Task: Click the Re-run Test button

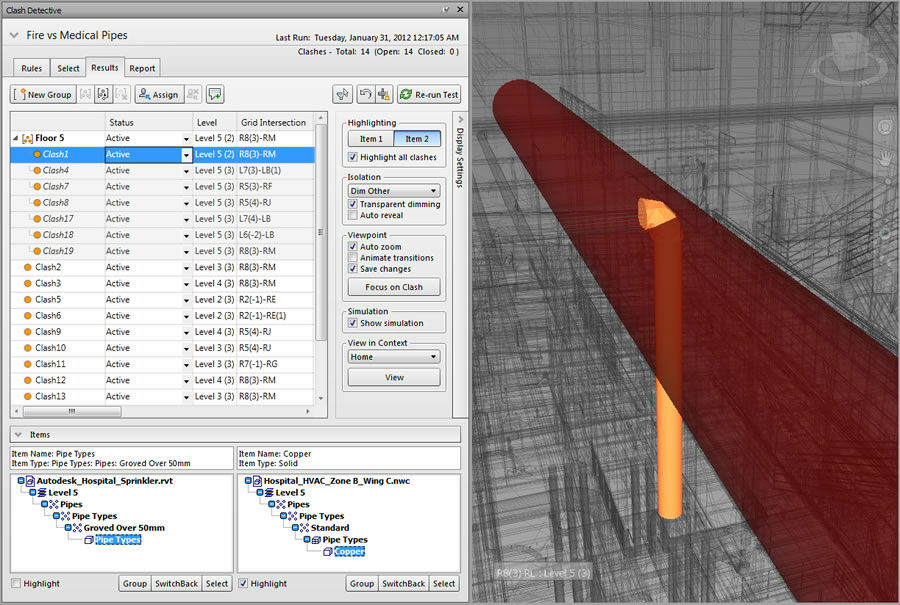Action: click(x=428, y=95)
